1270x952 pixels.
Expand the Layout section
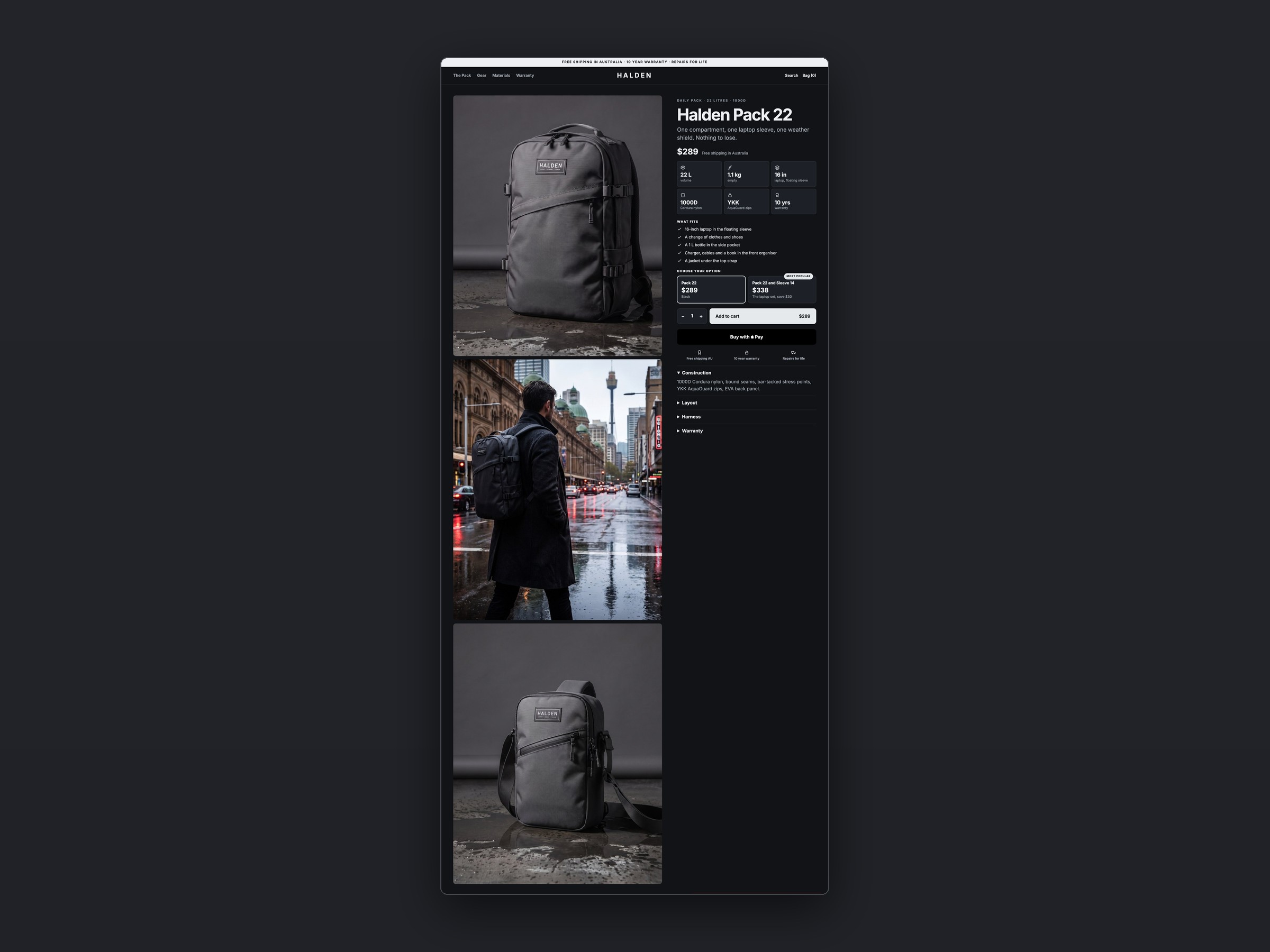click(746, 403)
